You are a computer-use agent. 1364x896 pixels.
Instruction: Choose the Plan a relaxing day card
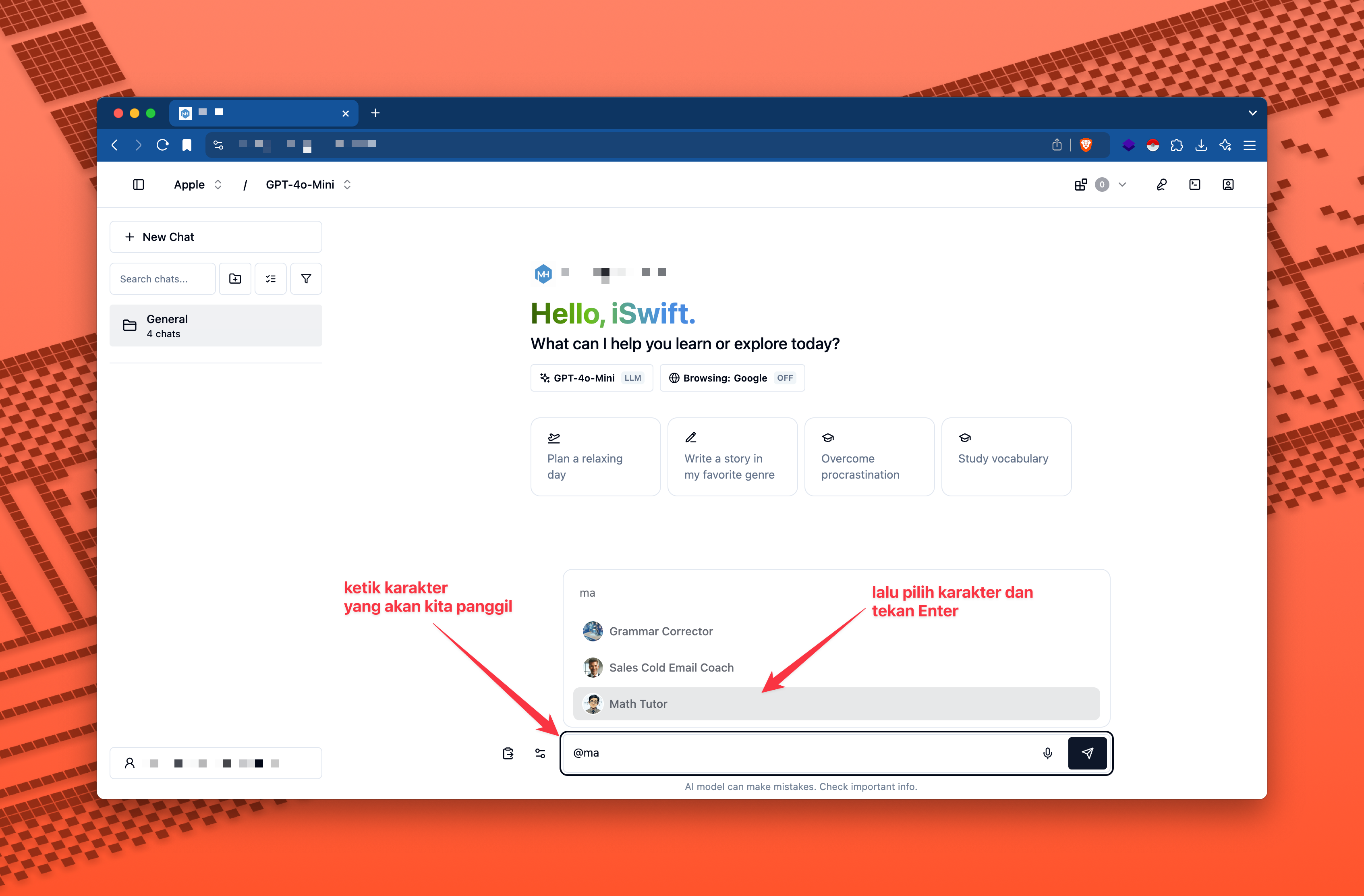(595, 457)
